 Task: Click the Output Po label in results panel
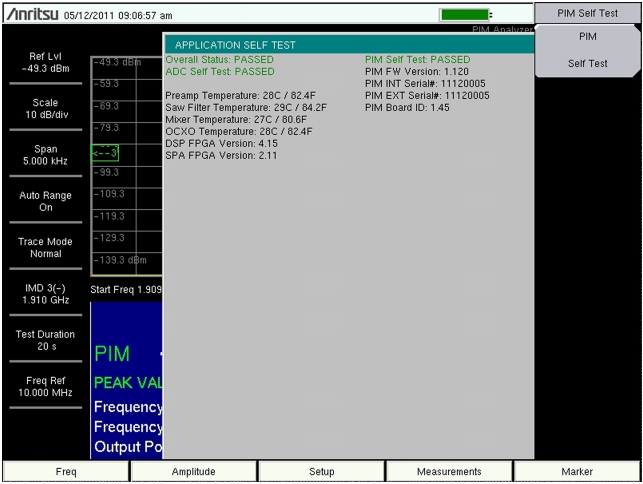(x=128, y=446)
